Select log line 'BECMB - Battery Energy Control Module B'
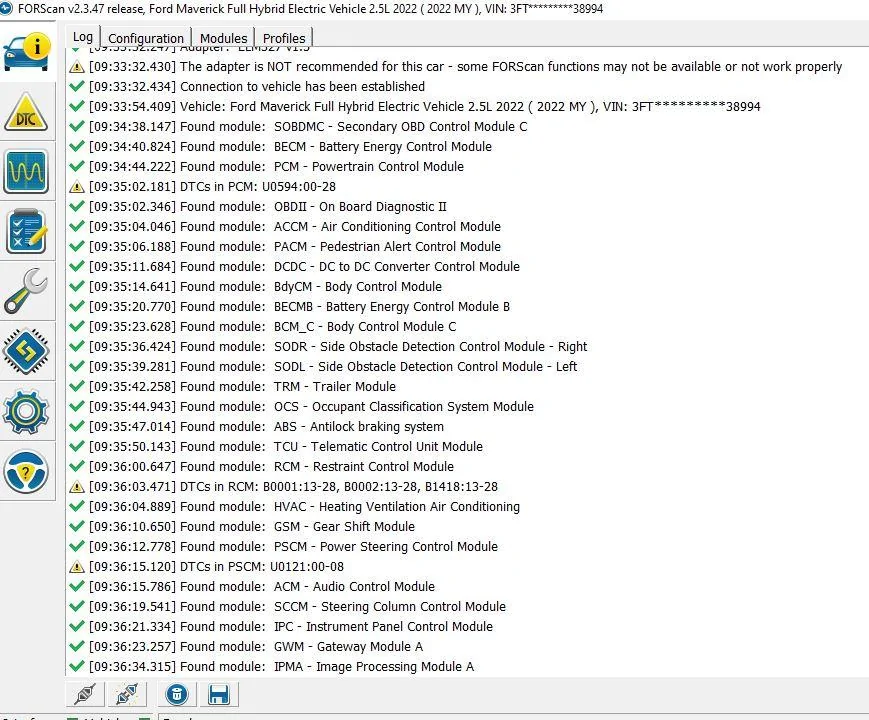 [299, 306]
